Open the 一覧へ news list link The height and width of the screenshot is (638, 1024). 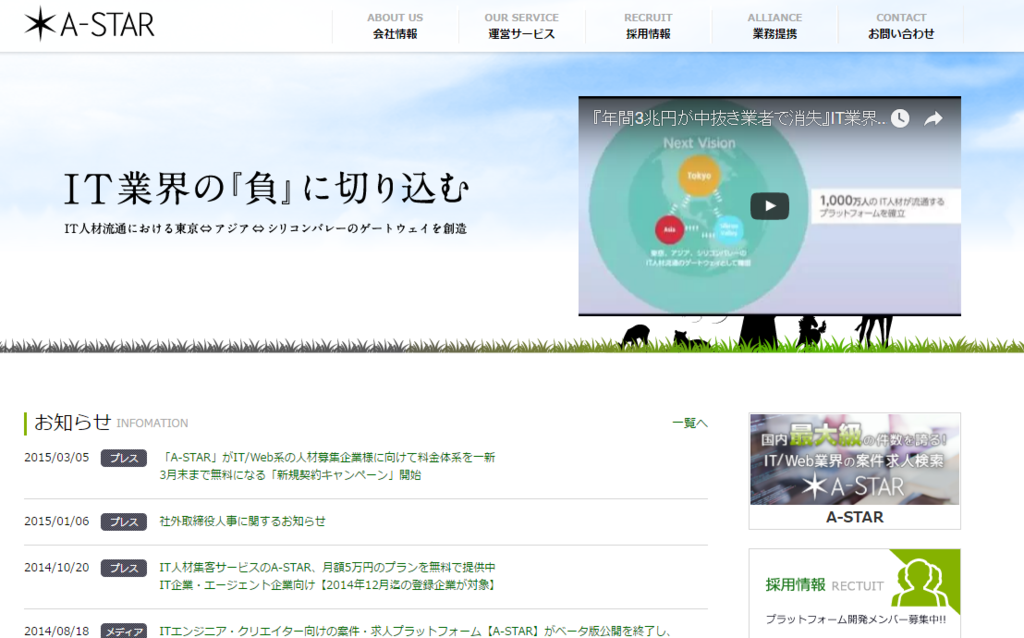(690, 423)
